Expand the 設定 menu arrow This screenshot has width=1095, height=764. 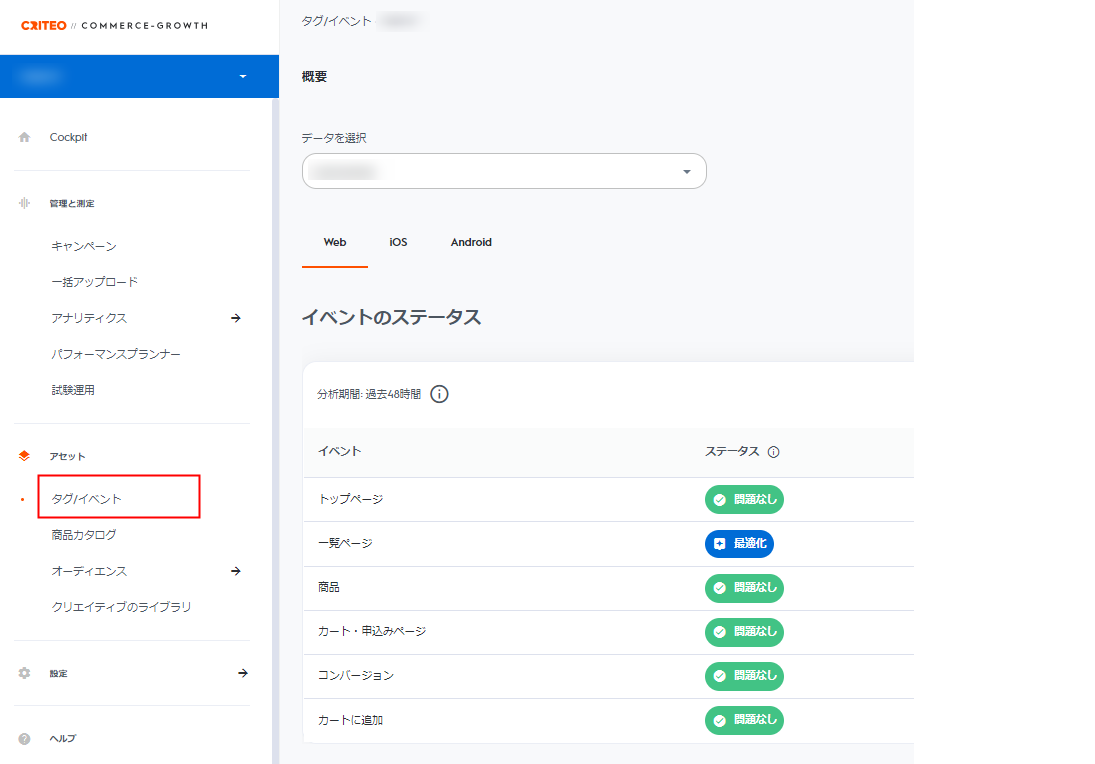pyautogui.click(x=242, y=673)
